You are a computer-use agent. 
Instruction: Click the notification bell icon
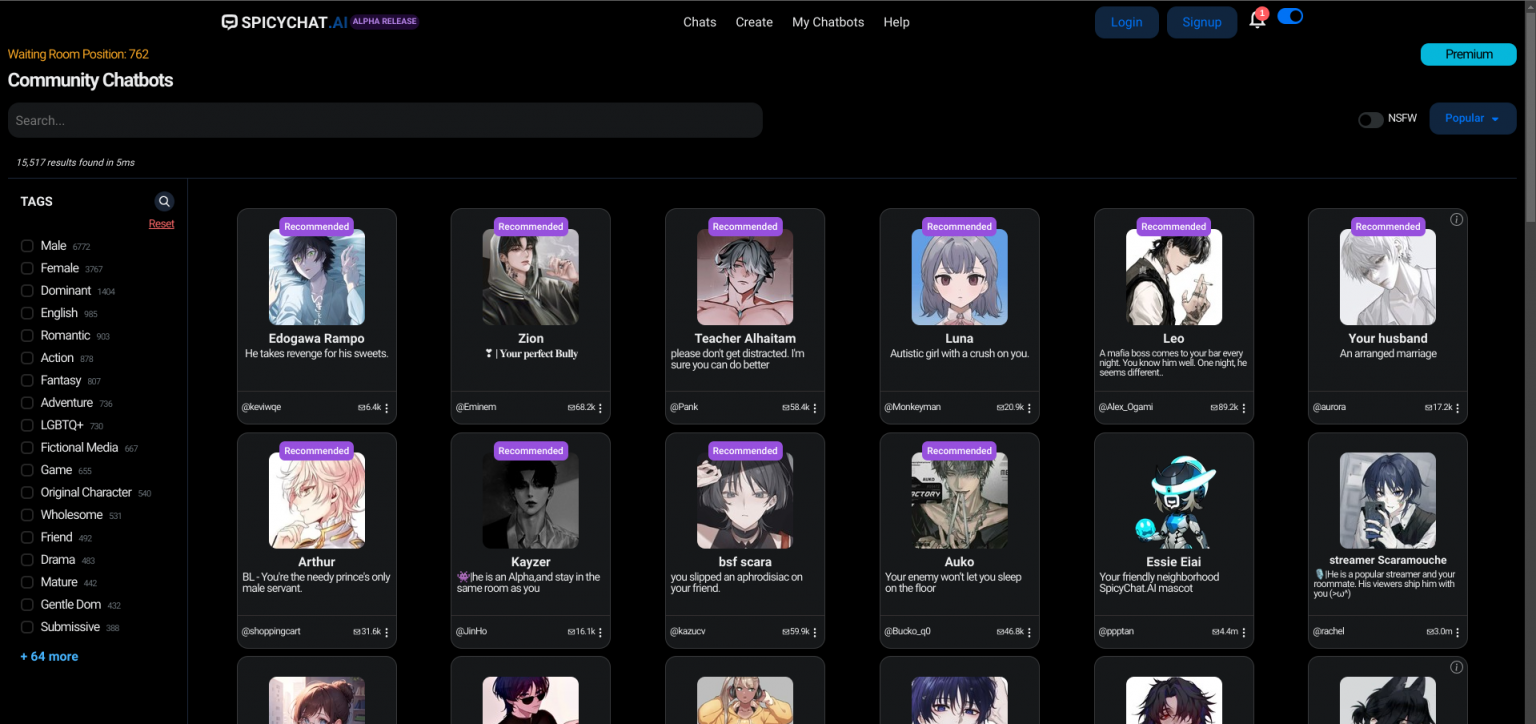tap(1257, 20)
